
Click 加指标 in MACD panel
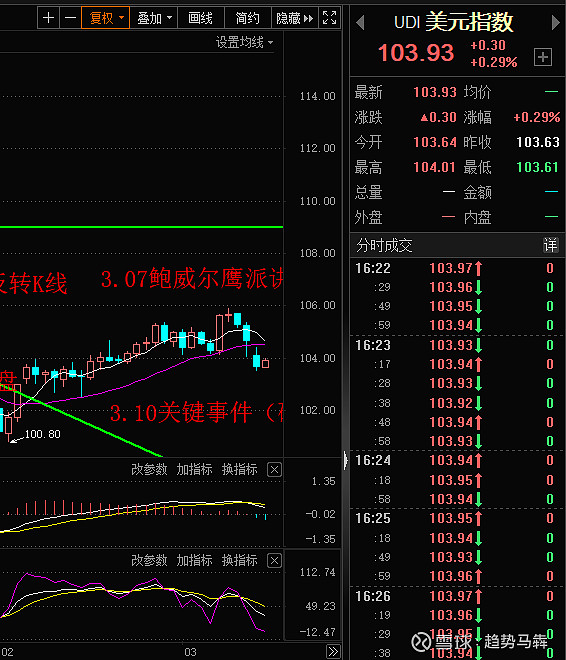[194, 469]
